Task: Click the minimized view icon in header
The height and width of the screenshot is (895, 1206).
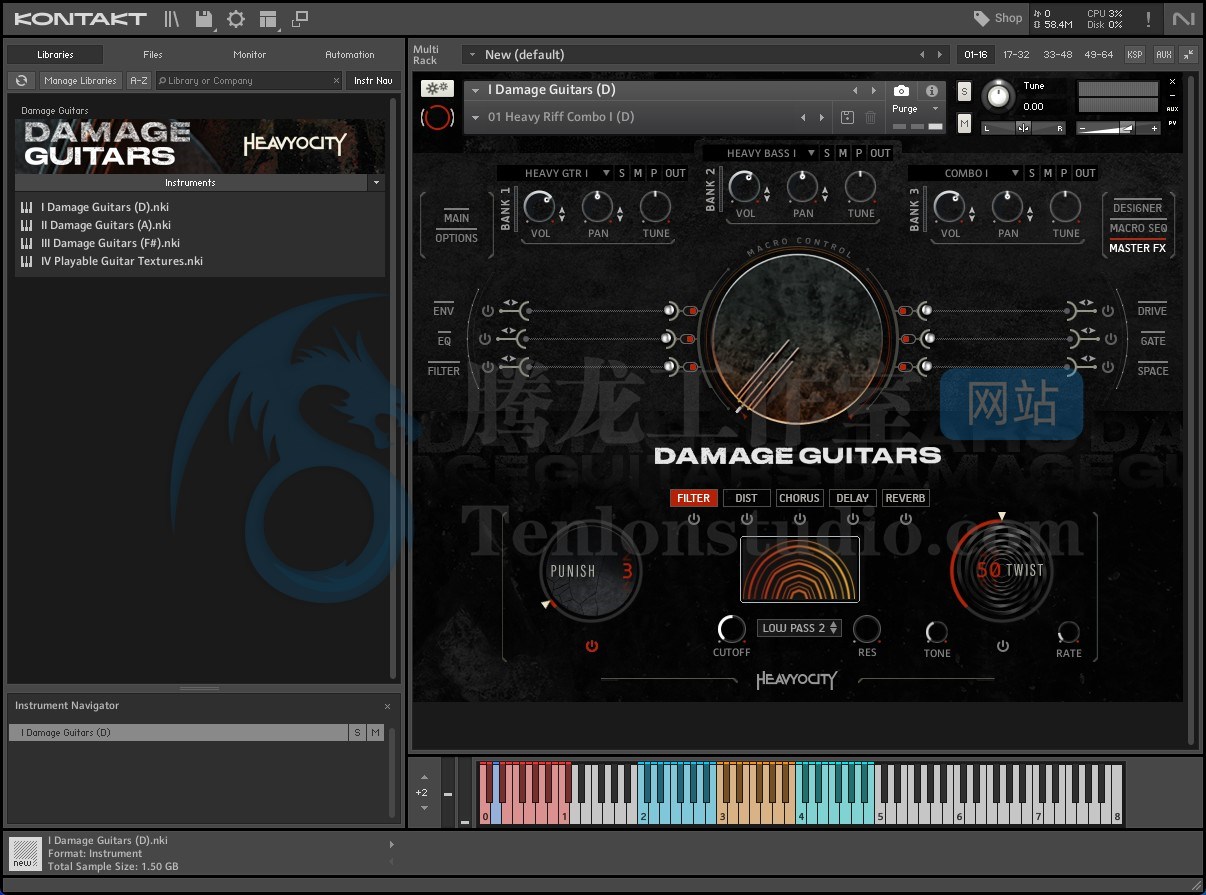Action: click(x=300, y=18)
